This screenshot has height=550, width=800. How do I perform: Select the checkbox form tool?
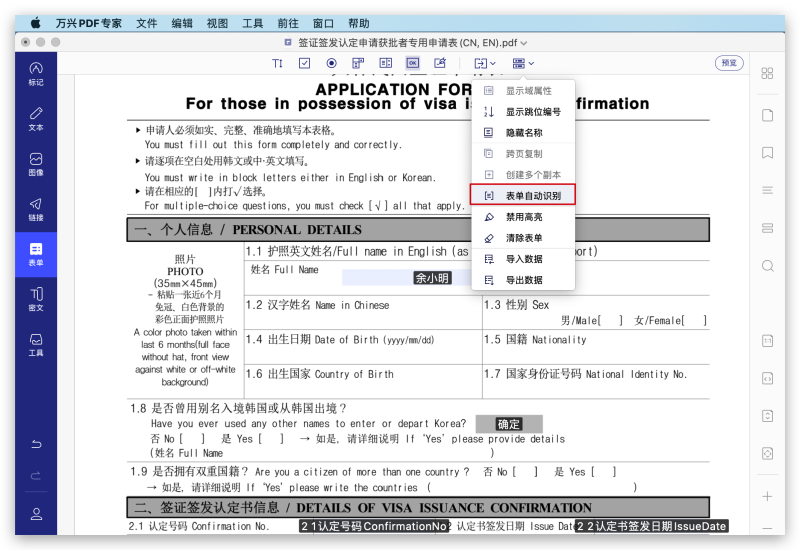pos(304,63)
